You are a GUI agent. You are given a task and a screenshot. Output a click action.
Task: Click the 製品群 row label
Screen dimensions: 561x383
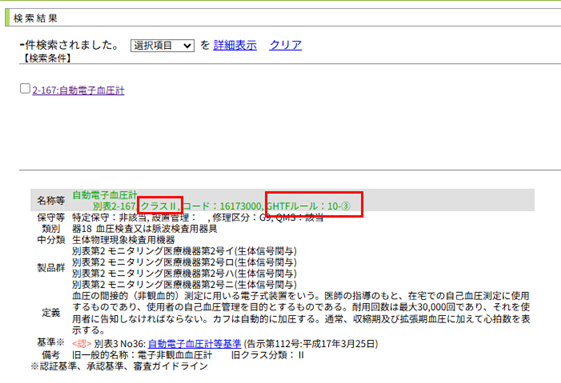[x=51, y=268]
